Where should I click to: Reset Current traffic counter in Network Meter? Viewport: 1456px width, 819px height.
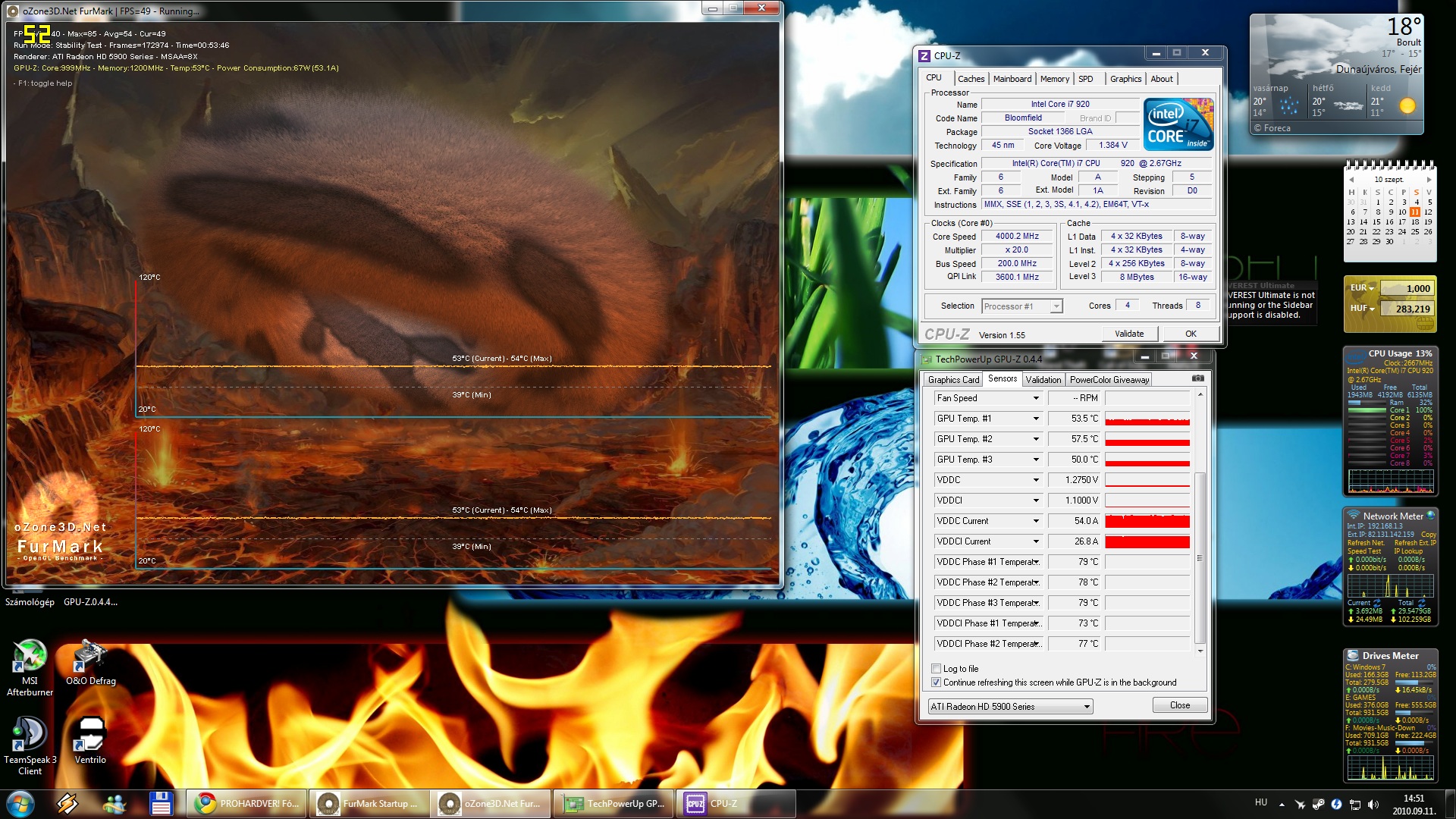1376,603
